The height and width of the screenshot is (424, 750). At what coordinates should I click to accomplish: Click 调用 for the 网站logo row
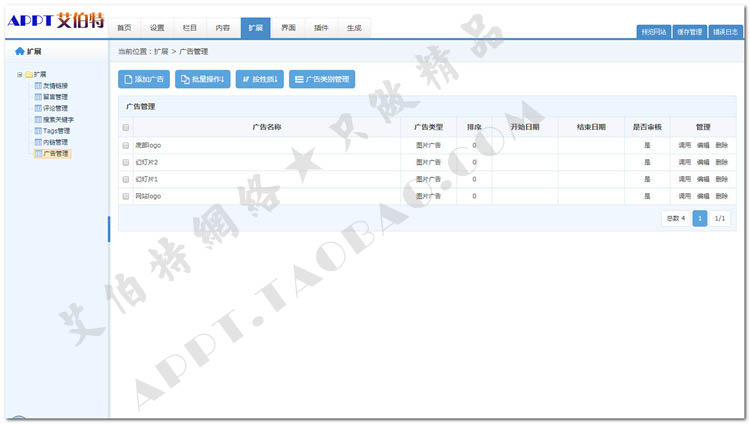684,196
